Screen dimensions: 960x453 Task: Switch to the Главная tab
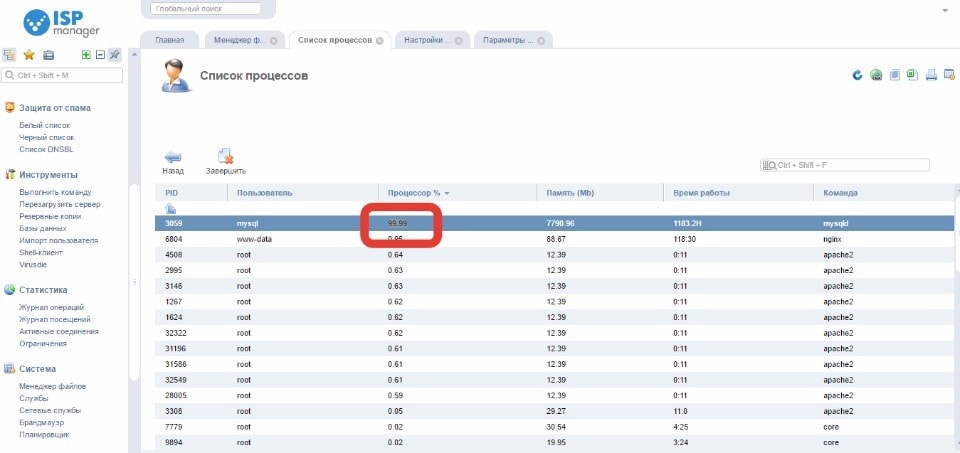pos(168,40)
